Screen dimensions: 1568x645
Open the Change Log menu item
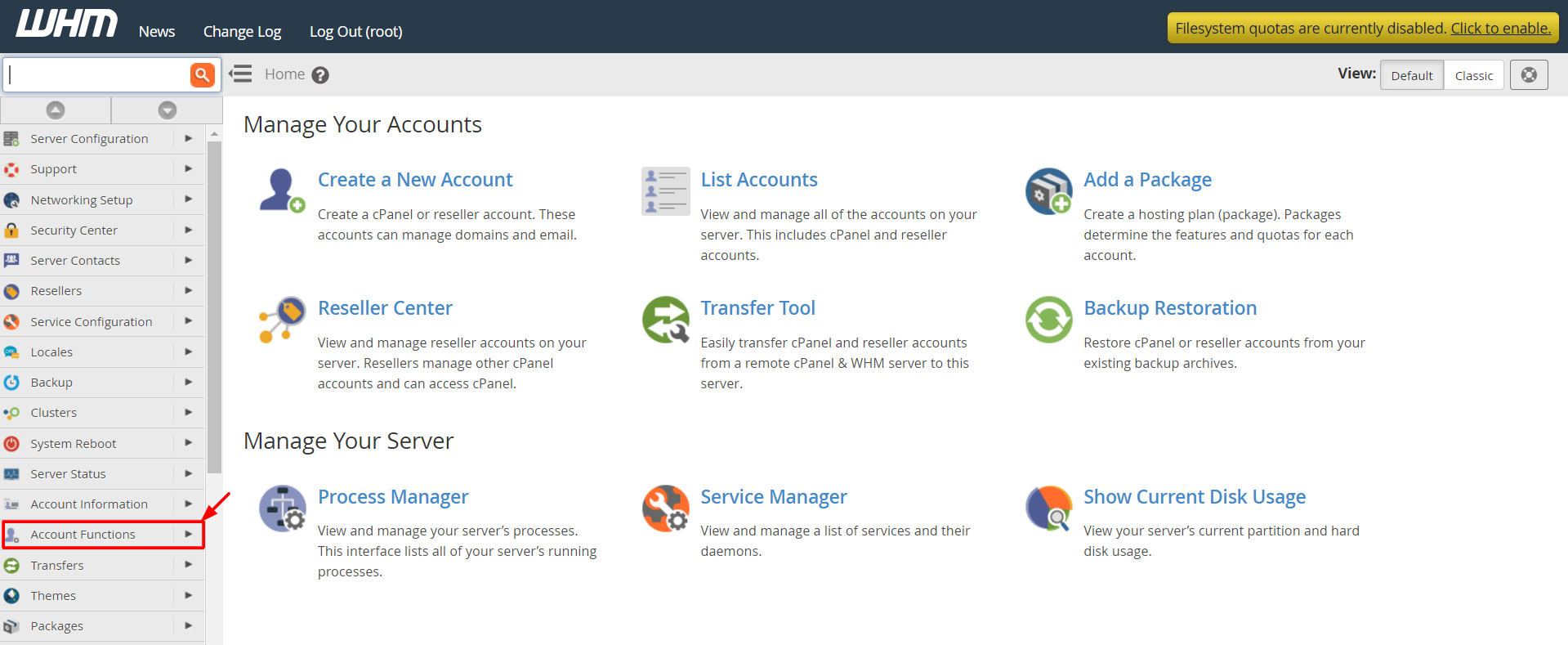coord(242,32)
